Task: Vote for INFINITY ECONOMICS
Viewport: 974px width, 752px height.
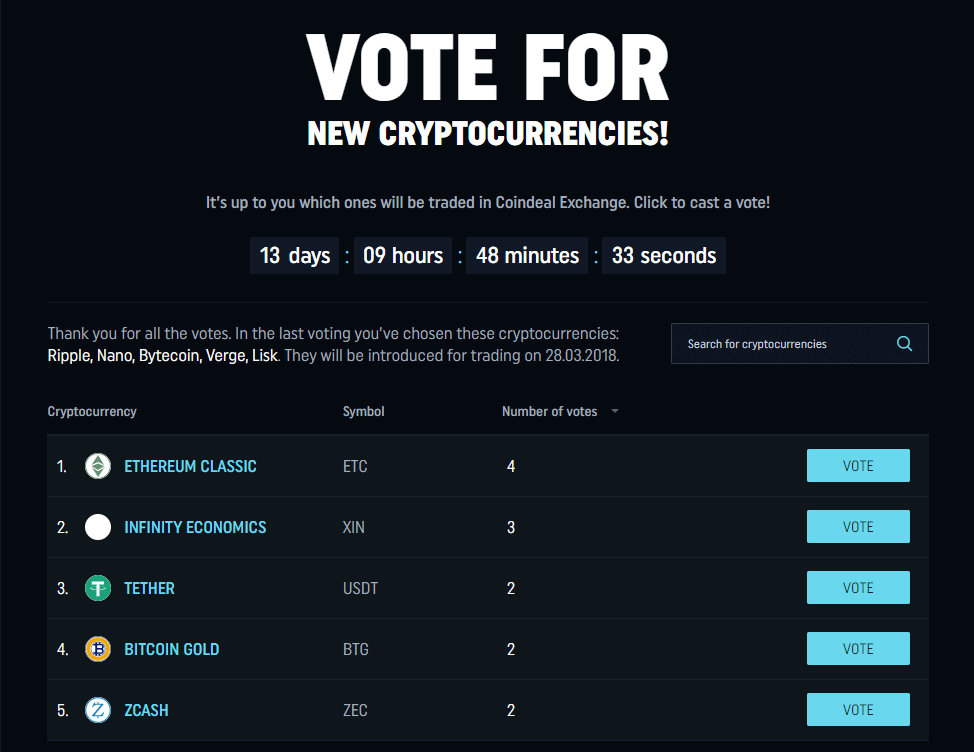Action: click(857, 526)
